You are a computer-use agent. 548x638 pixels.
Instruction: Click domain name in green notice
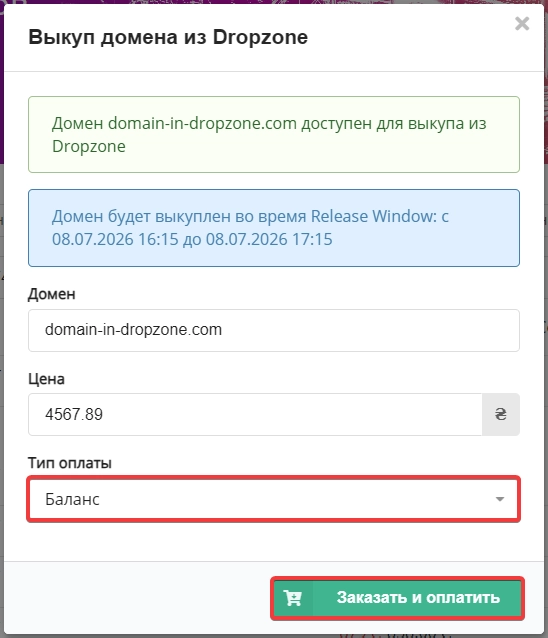[x=202, y=123]
